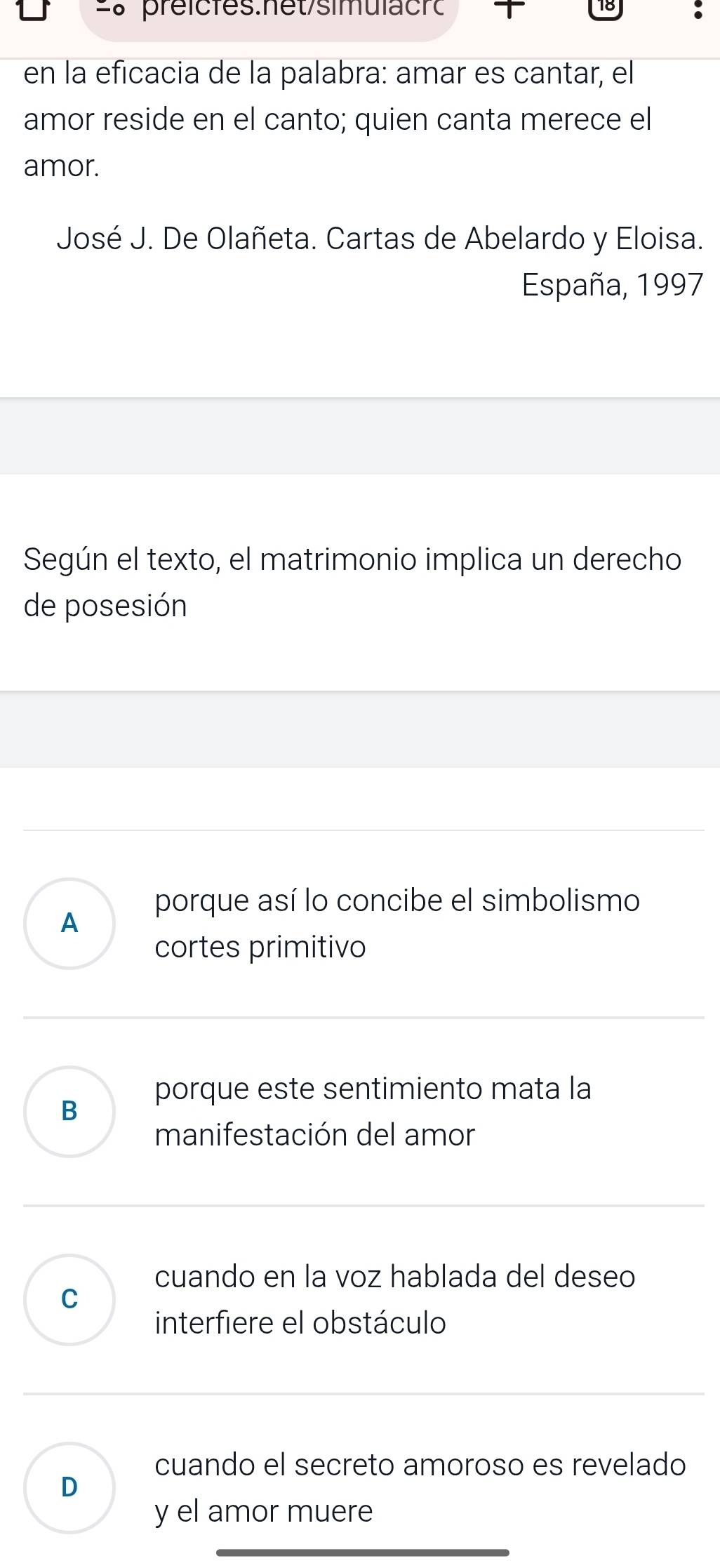Open the browser three-dot menu
Image resolution: width=720 pixels, height=1568 pixels.
(696, 11)
